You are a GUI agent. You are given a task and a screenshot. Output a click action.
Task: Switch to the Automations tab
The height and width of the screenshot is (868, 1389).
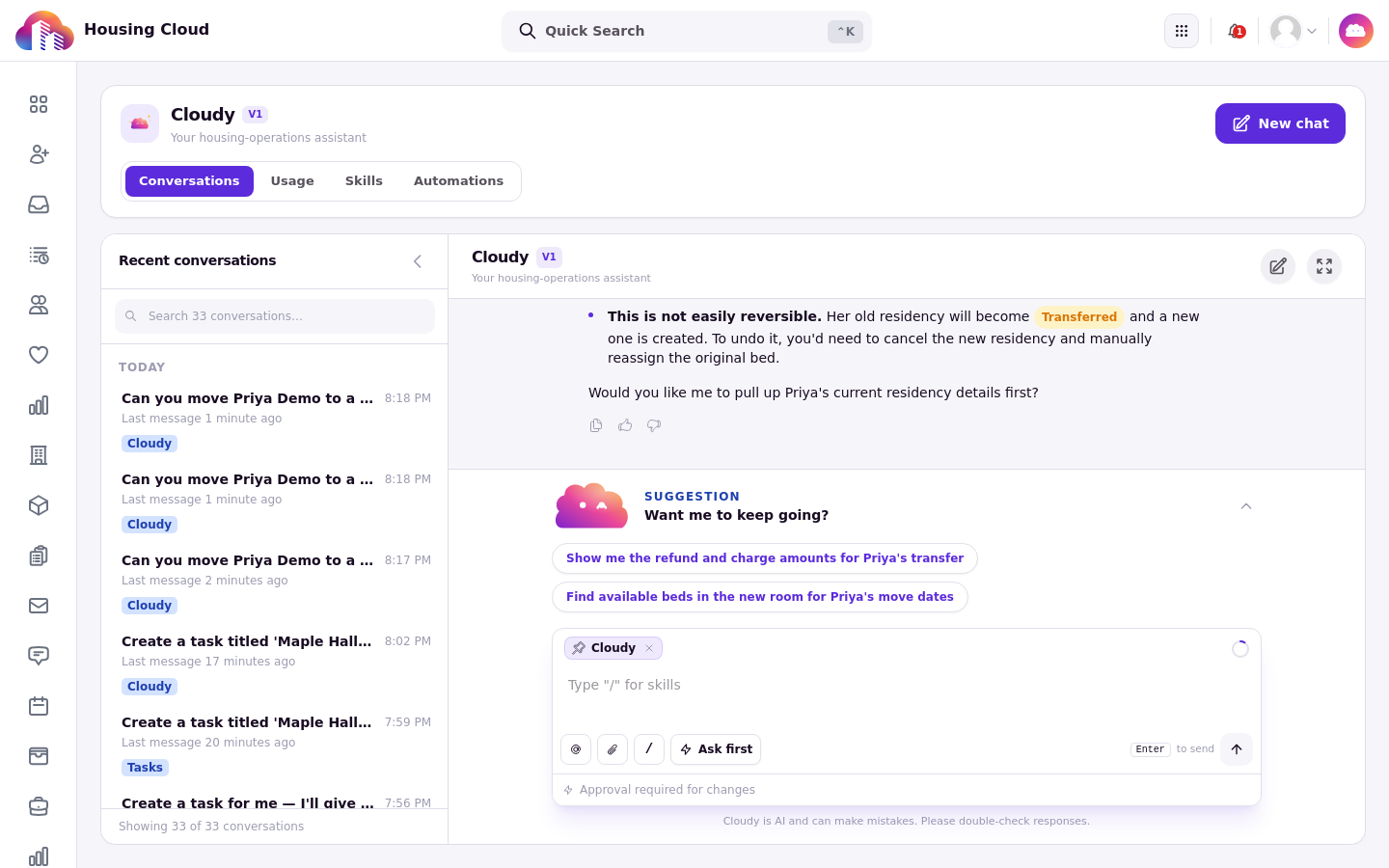pos(458,181)
